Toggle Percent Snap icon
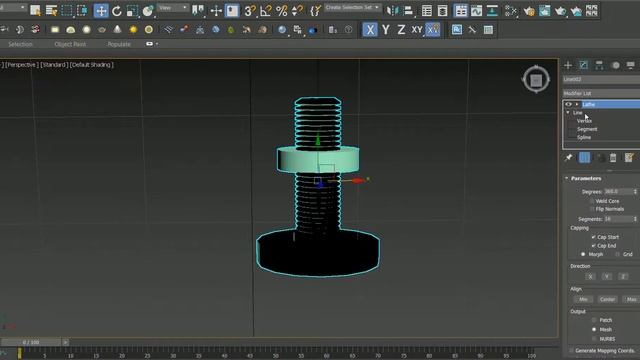This screenshot has height=360, width=640. click(282, 11)
